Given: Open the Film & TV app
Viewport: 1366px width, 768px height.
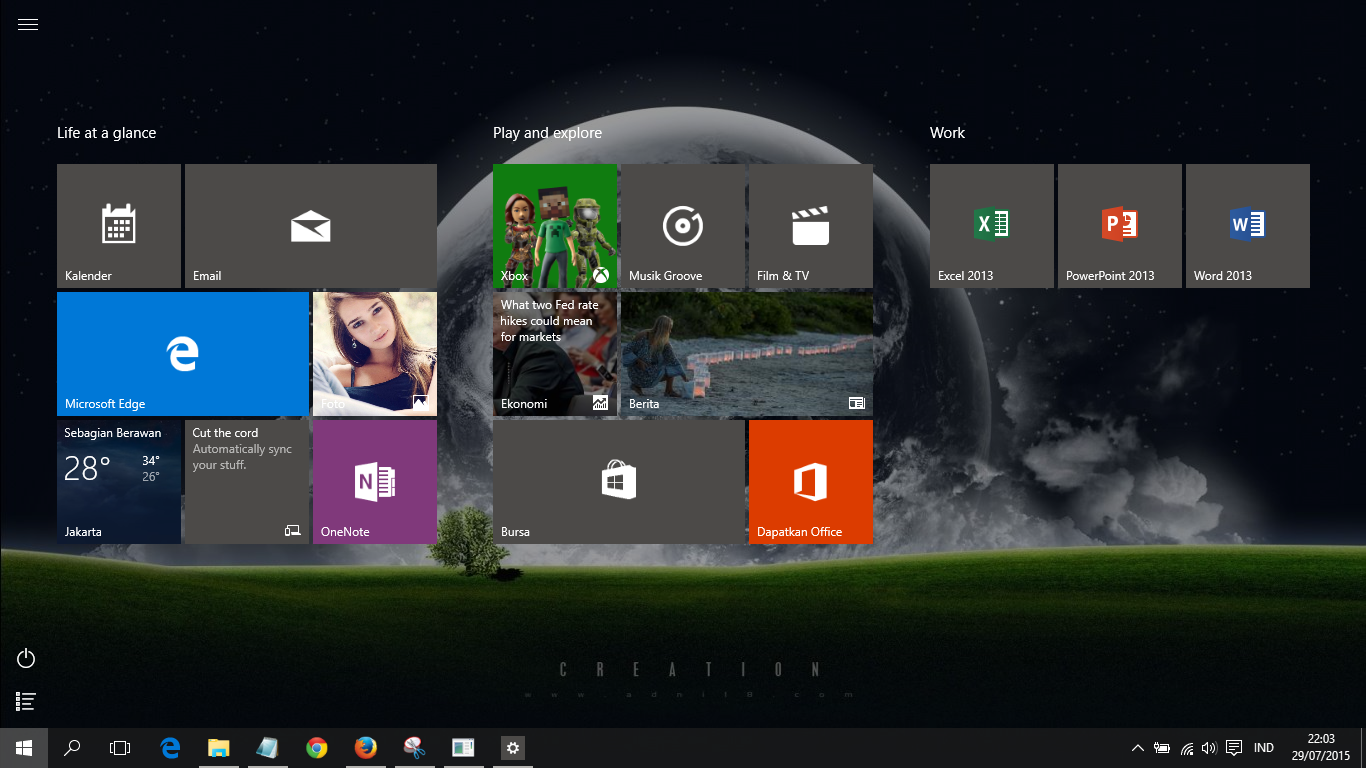Looking at the screenshot, I should point(810,225).
